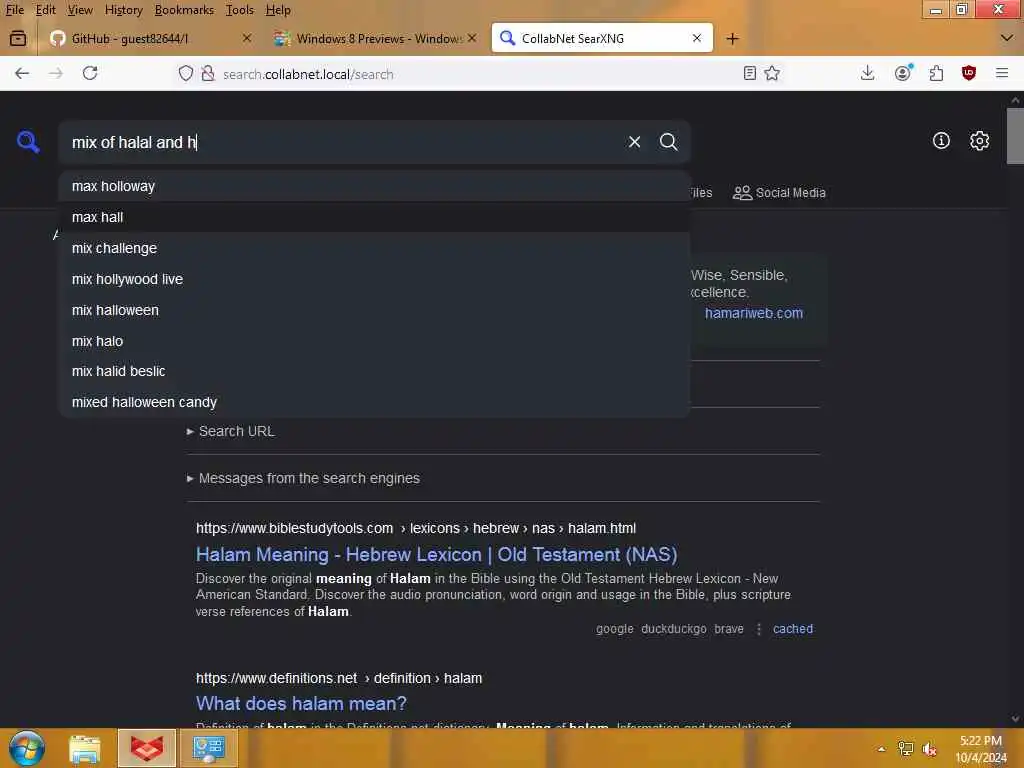Click the muted volume tray icon

pos(929,749)
